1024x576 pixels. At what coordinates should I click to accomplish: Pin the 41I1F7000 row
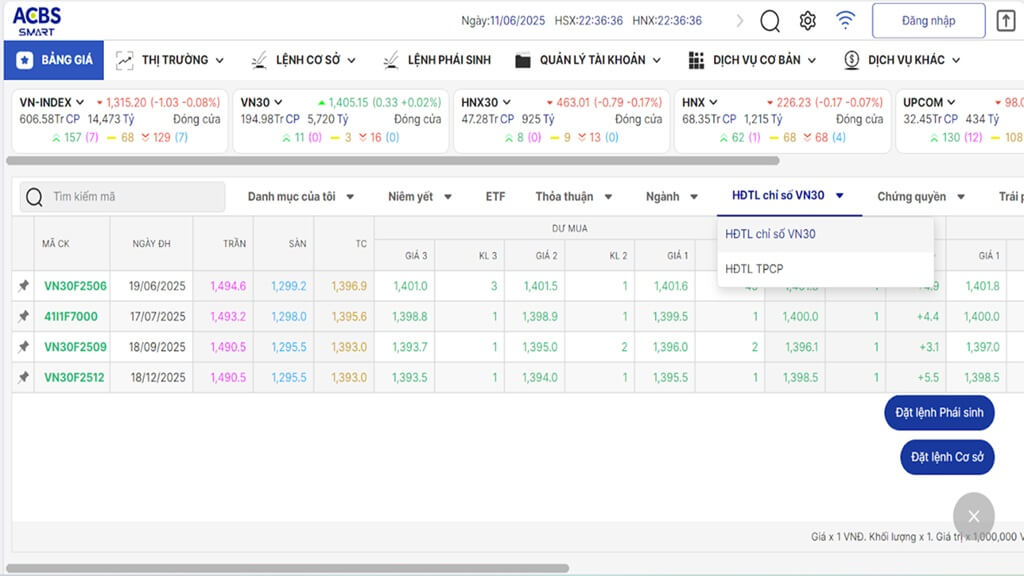tap(24, 316)
